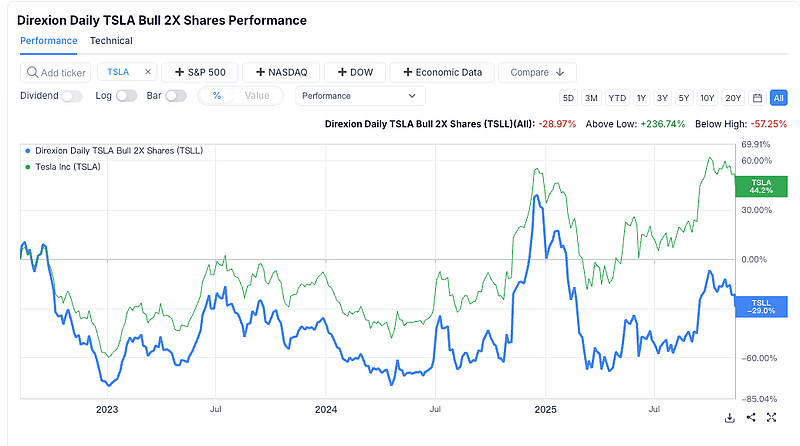
Task: Expand the Compare dropdown
Action: [537, 72]
